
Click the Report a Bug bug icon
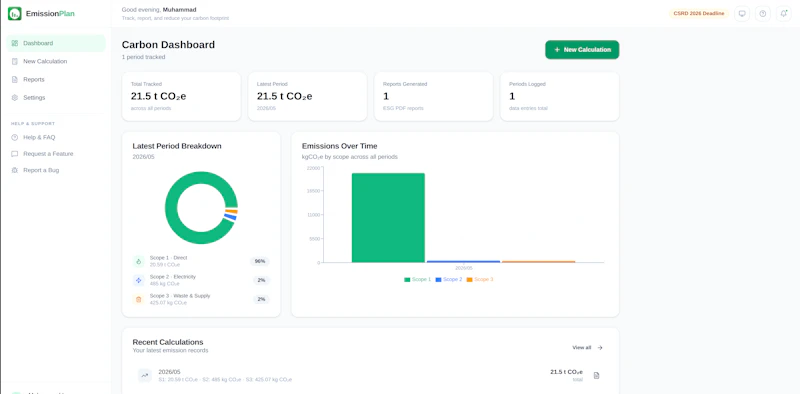pos(14,170)
